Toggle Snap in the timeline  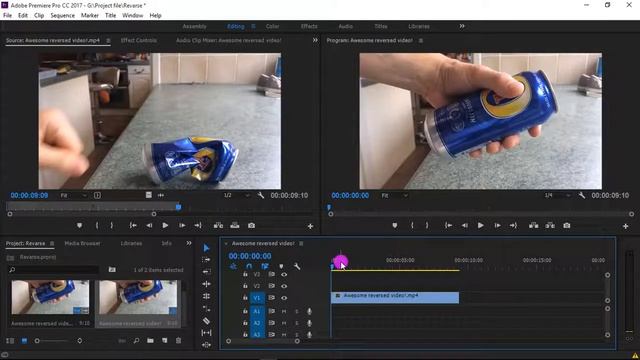pos(249,267)
